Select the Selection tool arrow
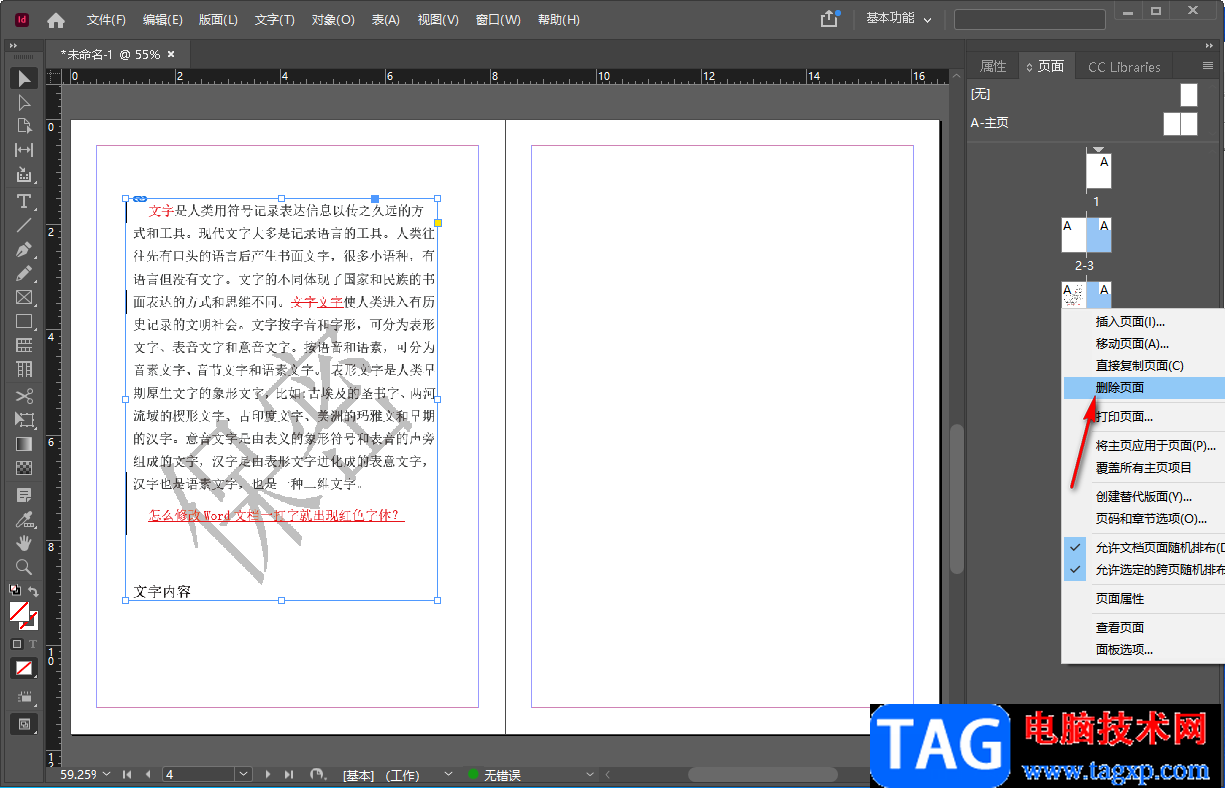This screenshot has width=1225, height=788. [x=24, y=78]
